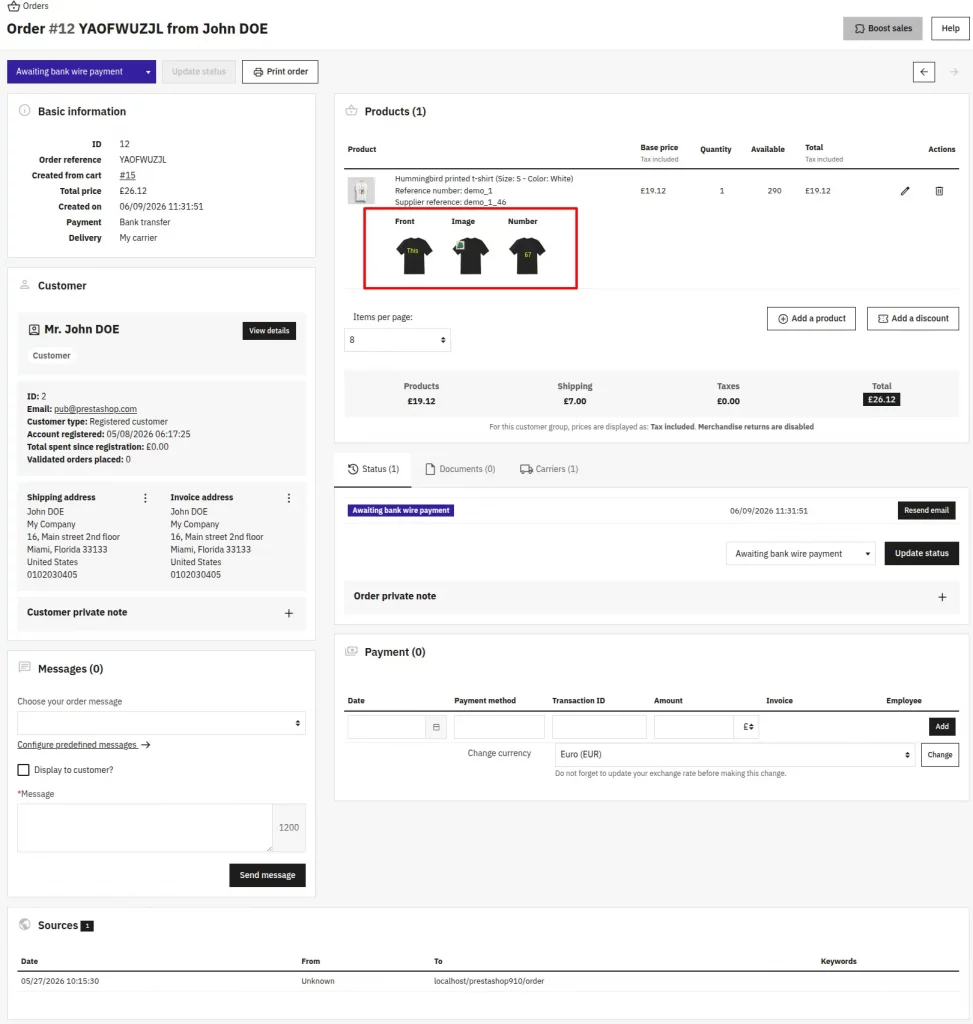Click the Customer section person icon
Image resolution: width=973 pixels, height=1024 pixels.
(x=24, y=285)
